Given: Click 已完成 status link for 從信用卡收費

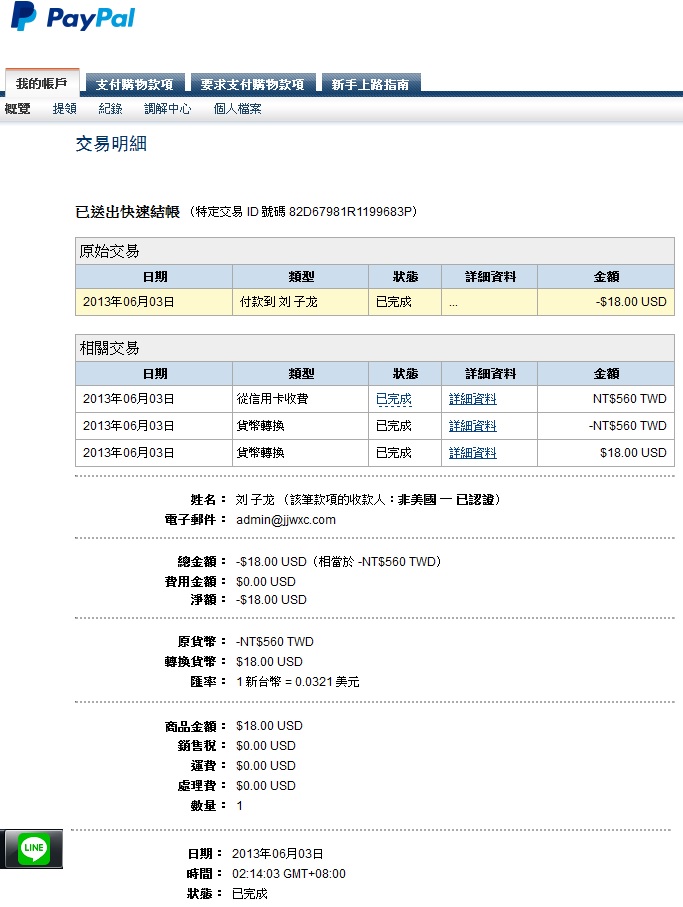Looking at the screenshot, I should 393,399.
